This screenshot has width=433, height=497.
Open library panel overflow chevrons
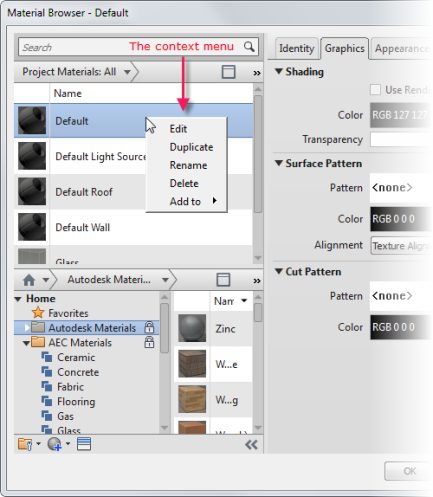pos(256,281)
